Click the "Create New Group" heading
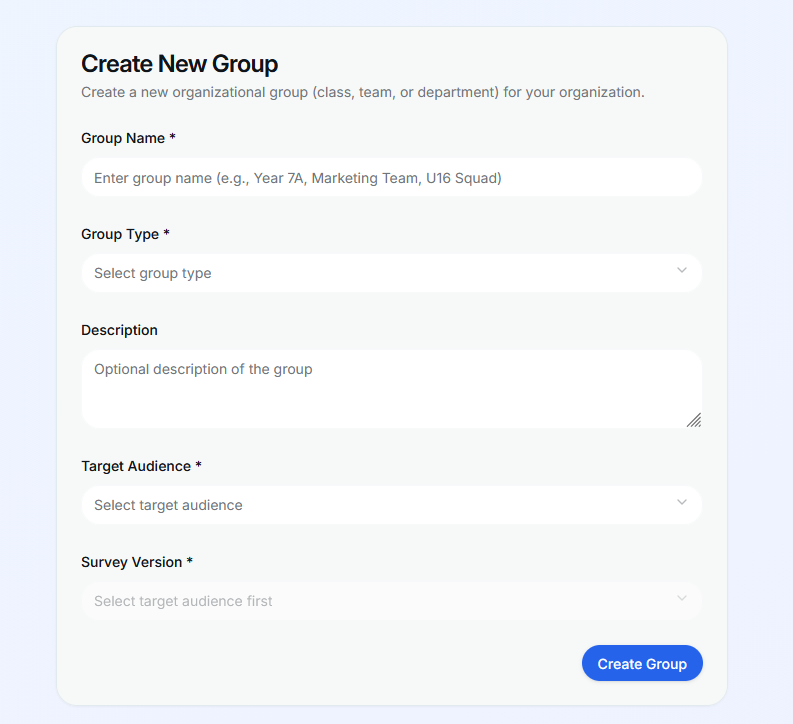 click(179, 64)
